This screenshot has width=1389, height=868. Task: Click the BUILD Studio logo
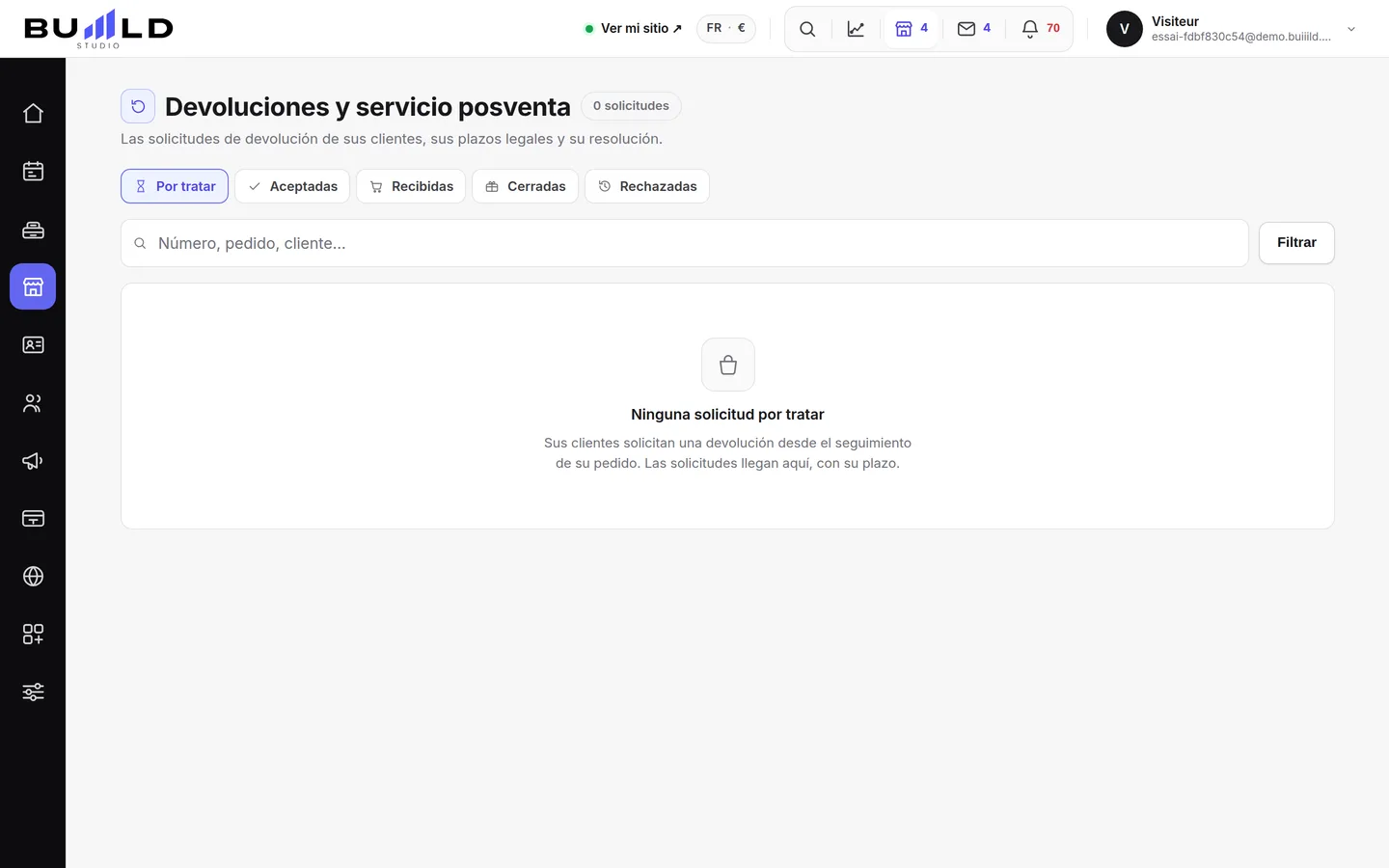pos(98,29)
